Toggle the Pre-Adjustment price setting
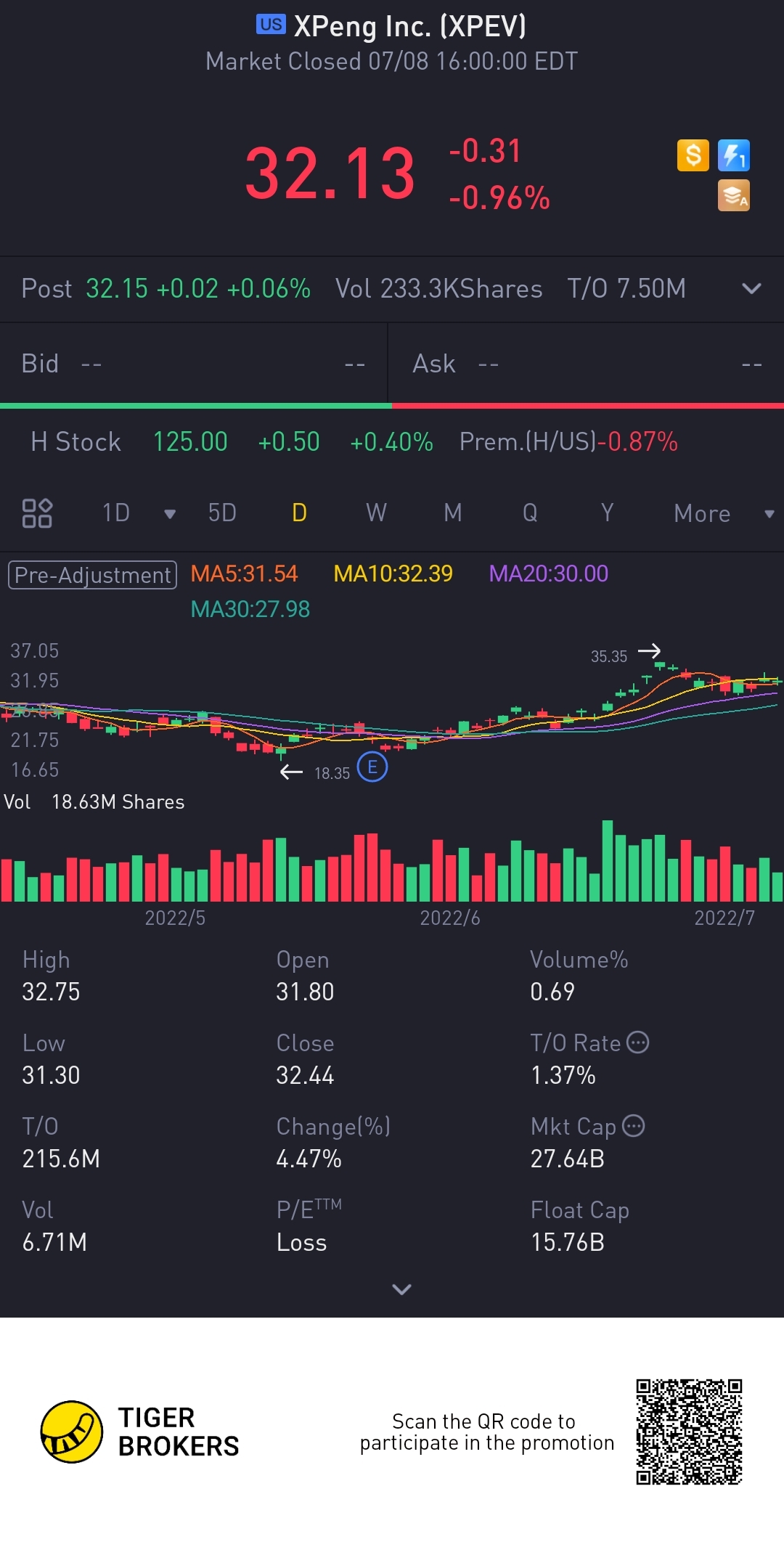This screenshot has height=1547, width=784. pyautogui.click(x=92, y=575)
